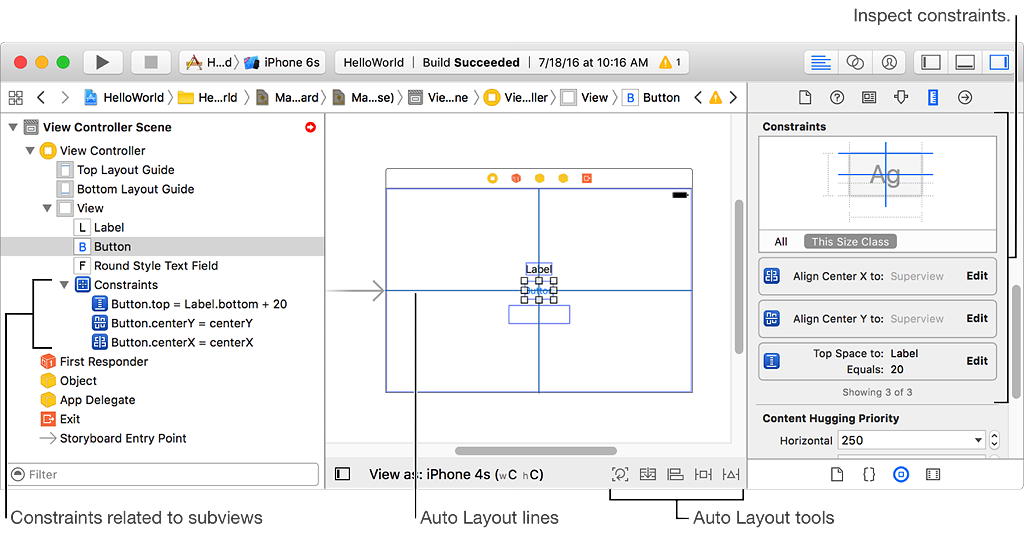
Task: Show the Assistant editor
Action: pos(855,62)
